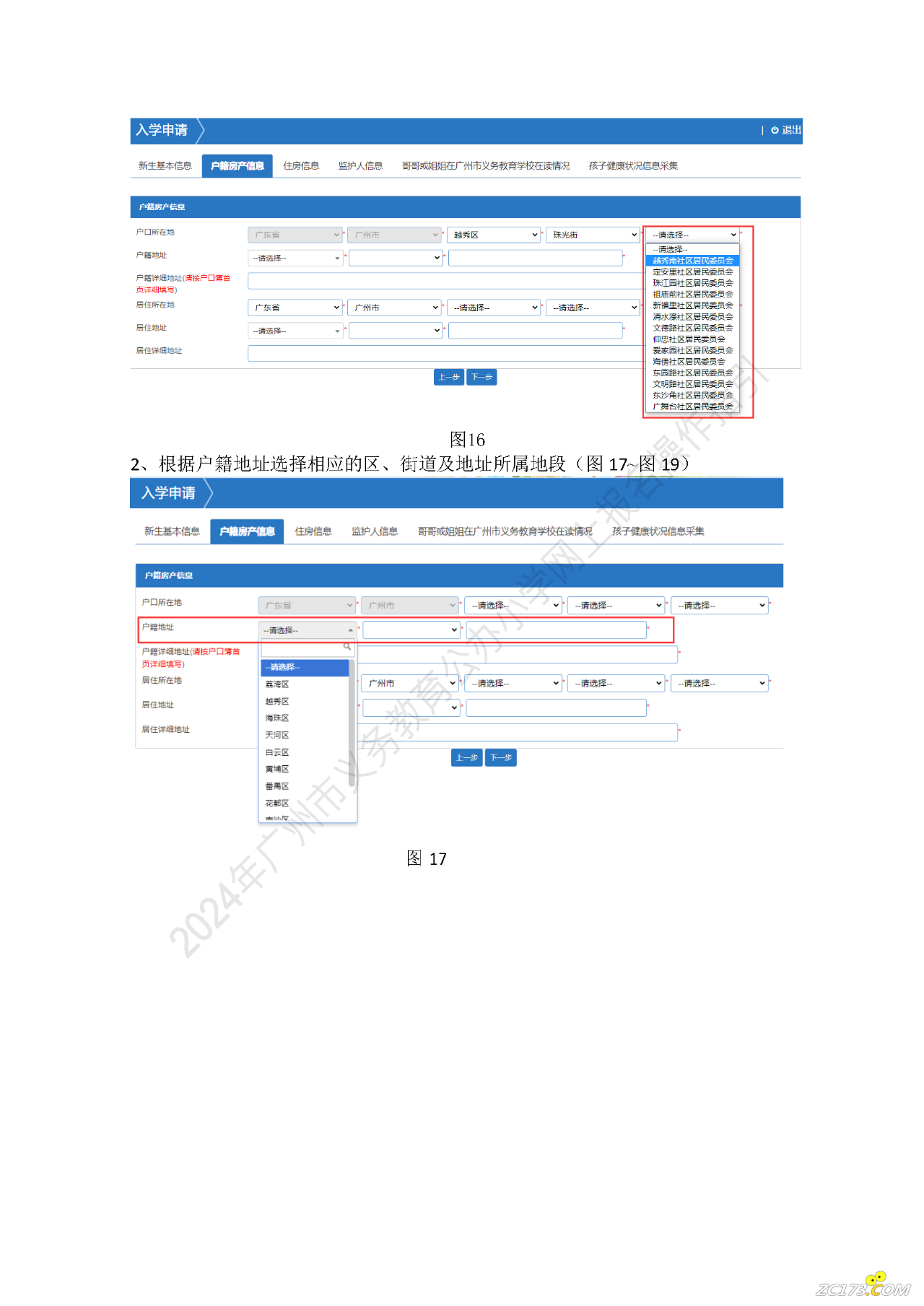The image size is (924, 1306).
Task: Collapse the community committee dropdown in Figure 16
Action: click(692, 235)
